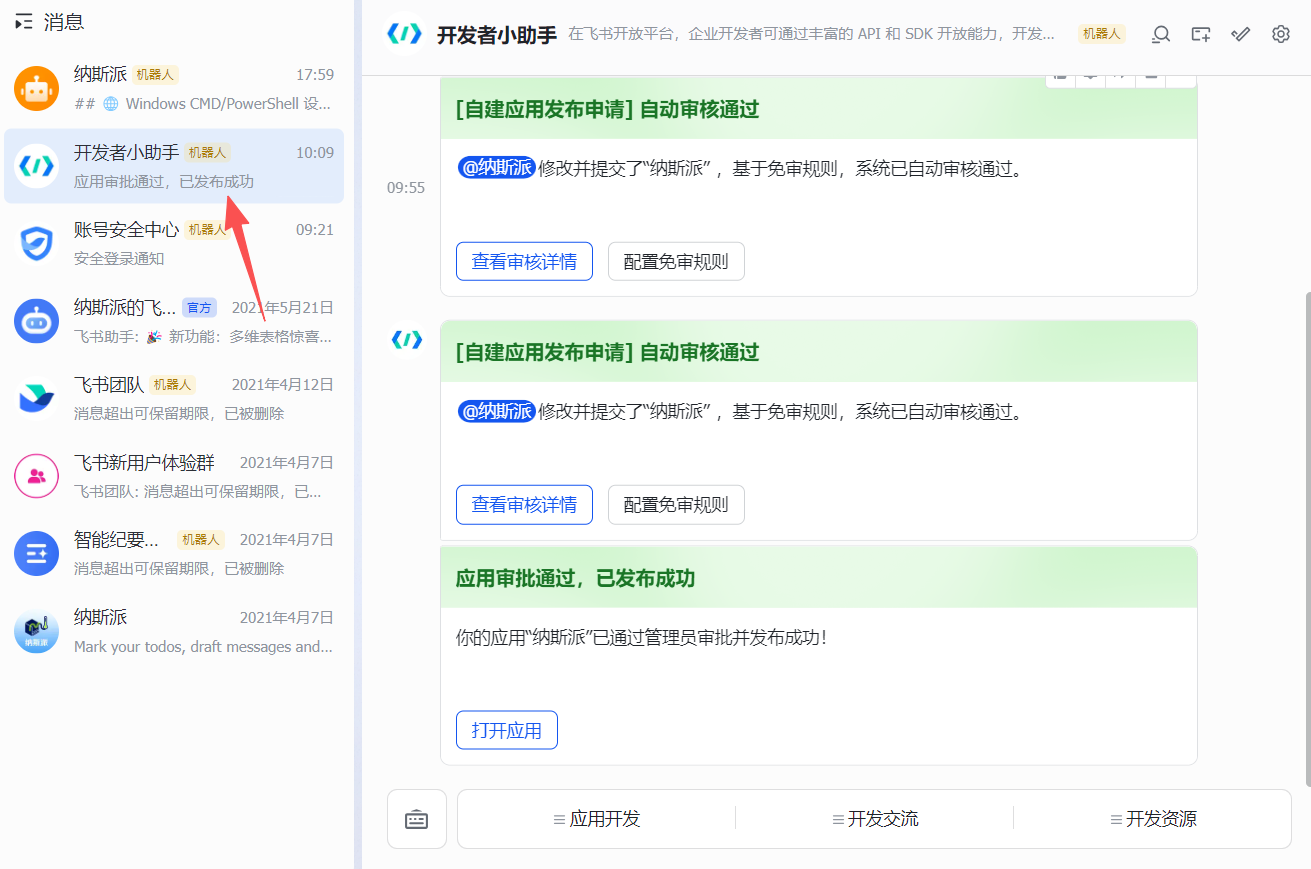Image resolution: width=1311 pixels, height=869 pixels.
Task: Click the 纳斯派 avatar beside 'Mark your todos'
Action: (x=37, y=631)
